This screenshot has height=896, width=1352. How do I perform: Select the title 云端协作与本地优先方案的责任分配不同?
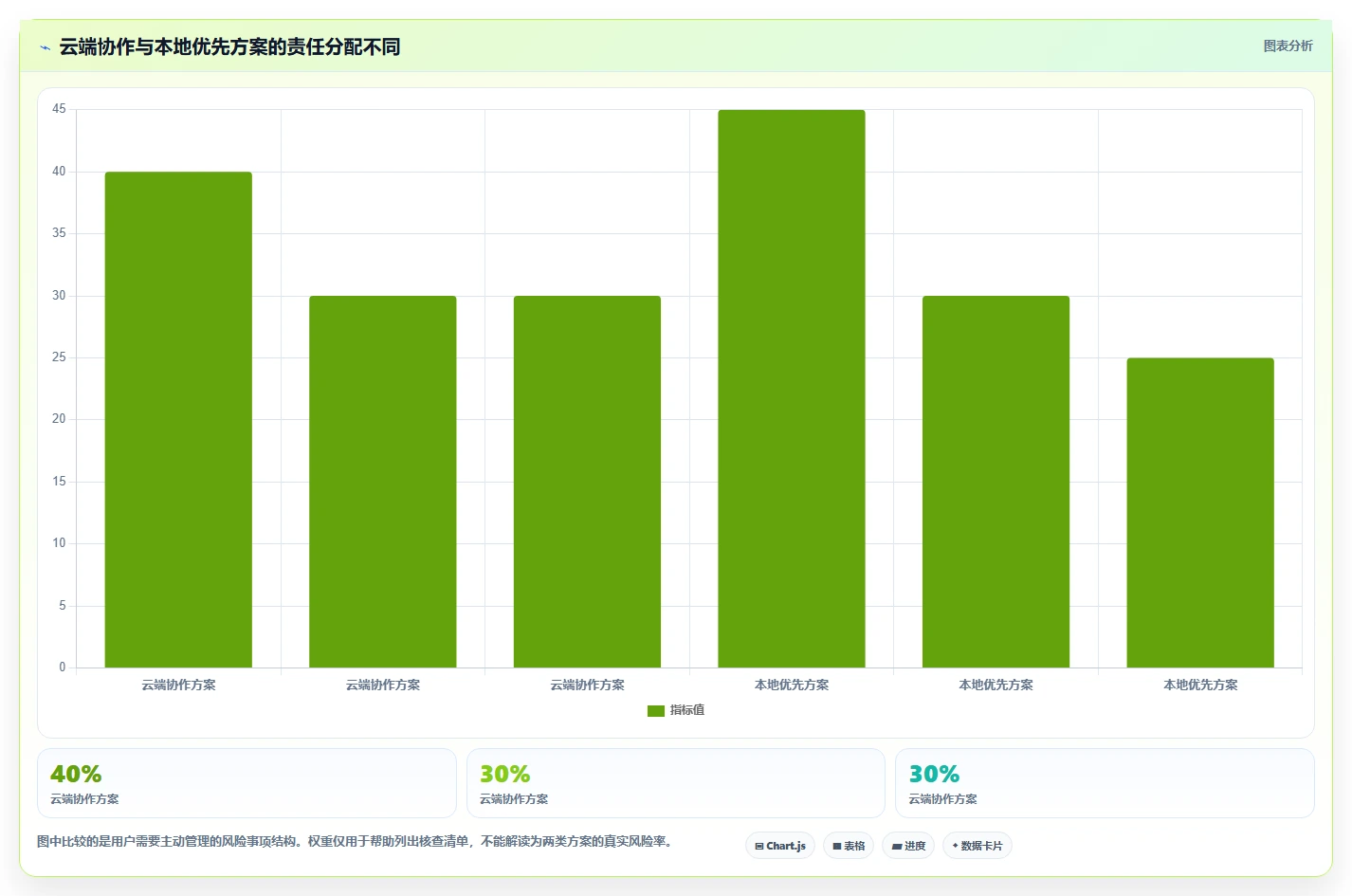(229, 46)
